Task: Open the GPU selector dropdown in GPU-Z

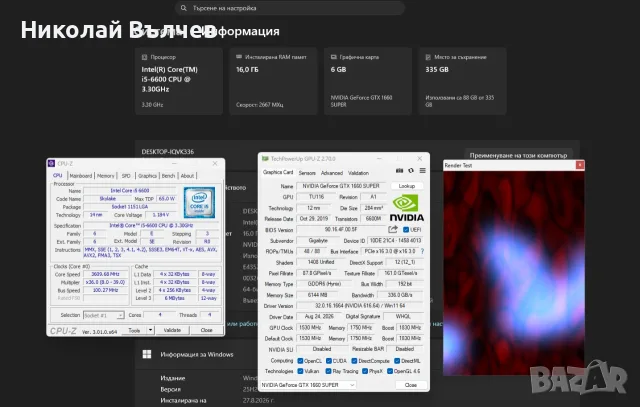Action: pos(308,385)
